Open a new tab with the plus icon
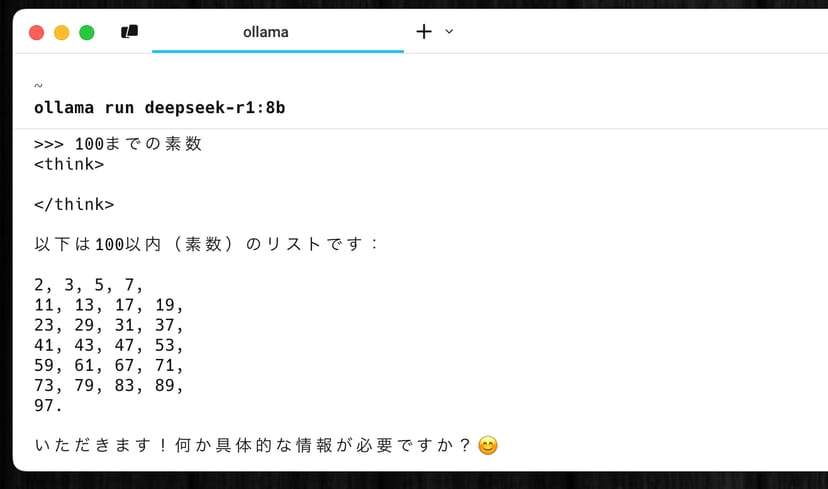Image resolution: width=828 pixels, height=489 pixels. click(424, 32)
